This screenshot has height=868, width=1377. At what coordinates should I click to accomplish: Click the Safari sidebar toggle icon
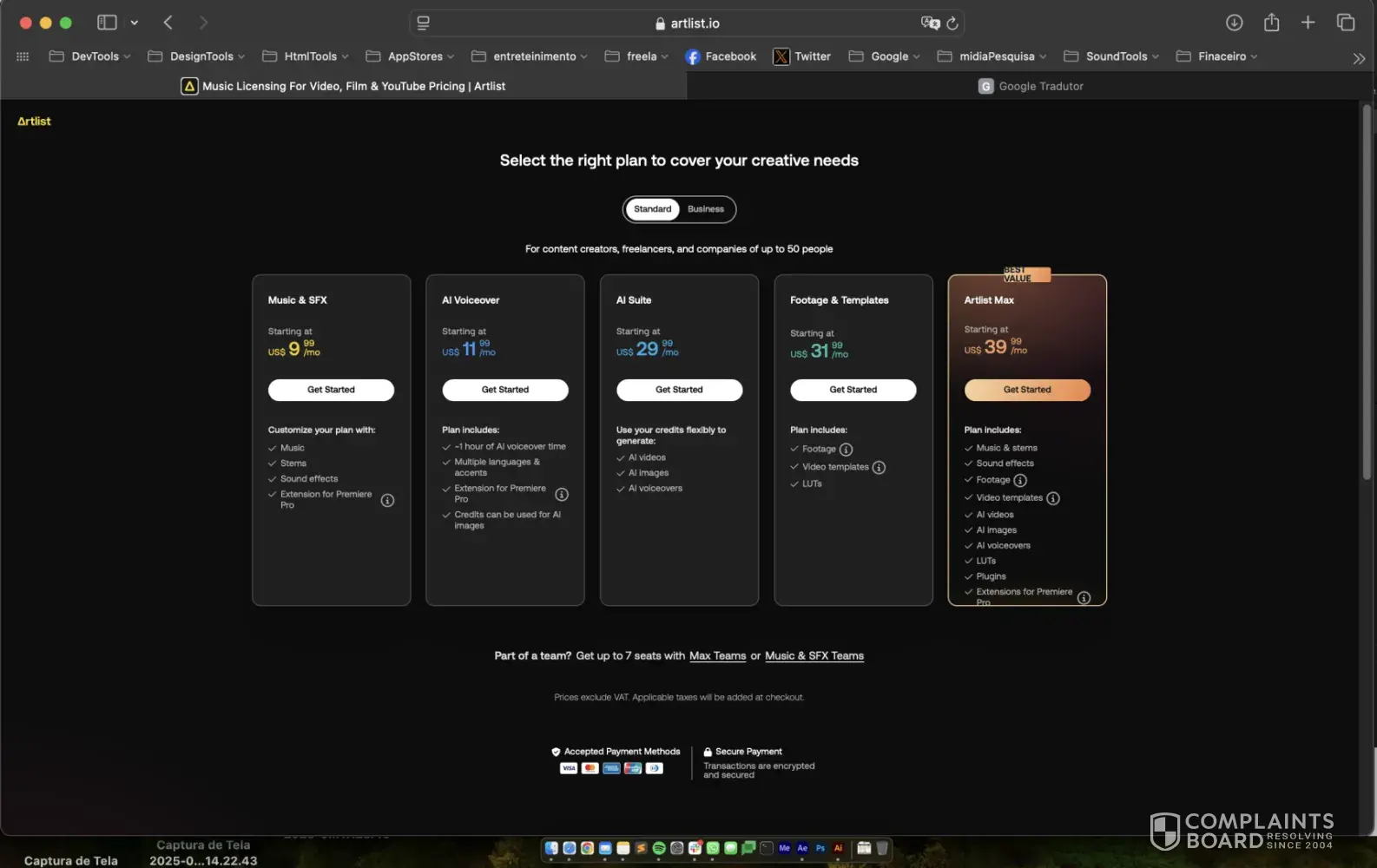107,23
